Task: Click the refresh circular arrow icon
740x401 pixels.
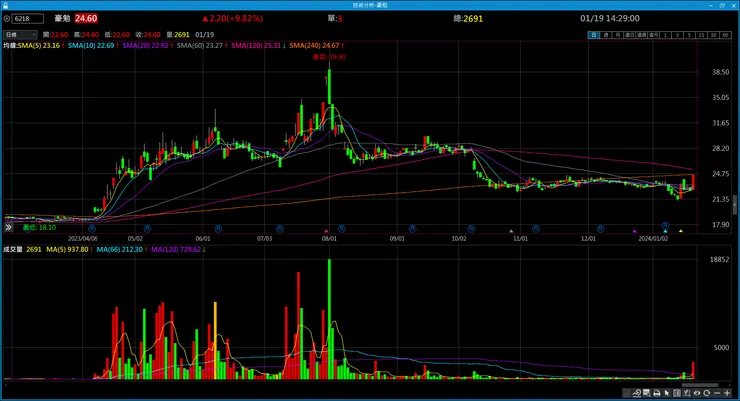Action: tap(706, 393)
